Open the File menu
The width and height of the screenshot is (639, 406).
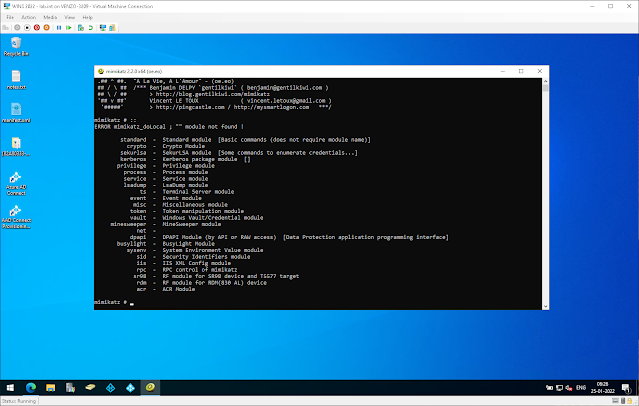point(10,17)
